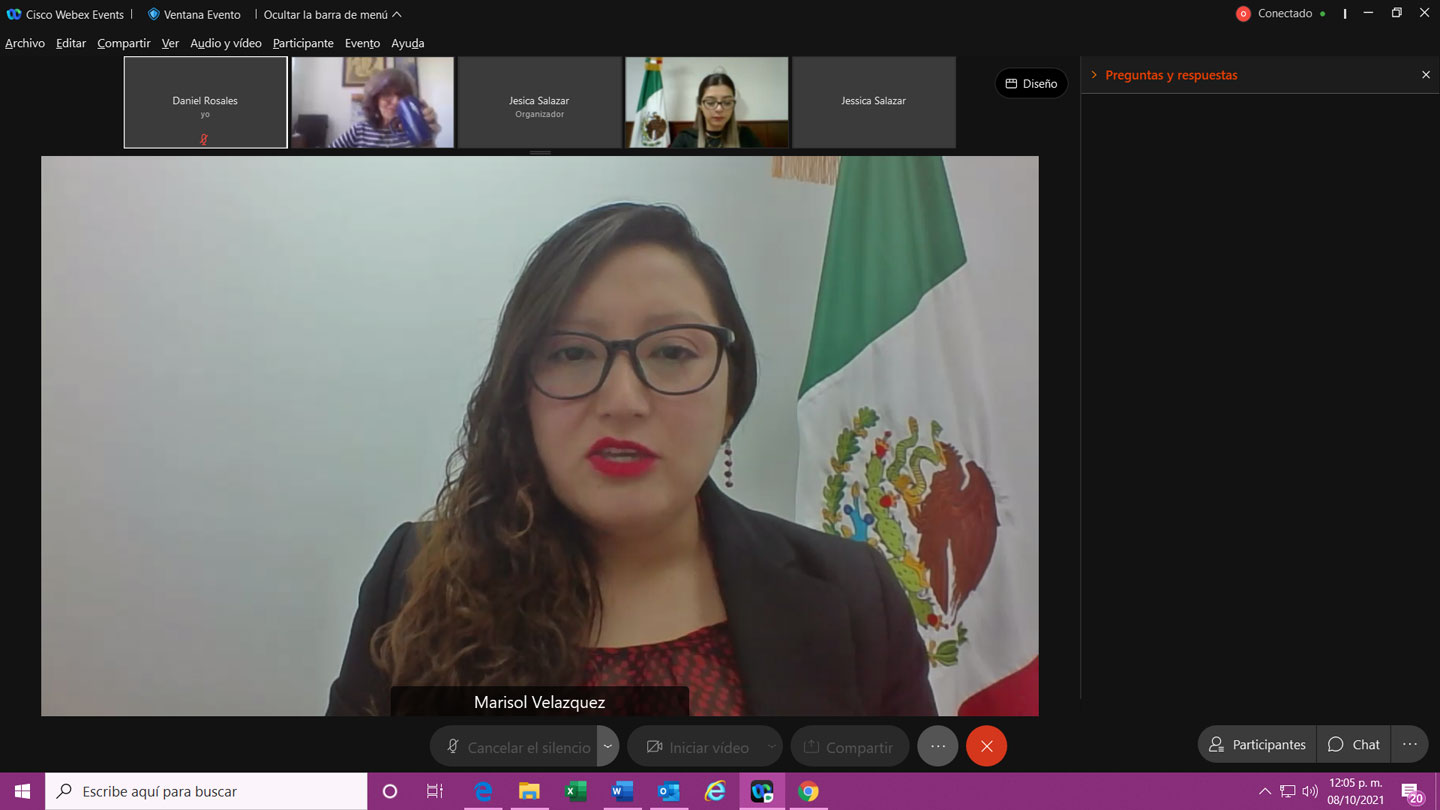This screenshot has width=1440, height=810.
Task: Open the Evento menu
Action: click(362, 43)
